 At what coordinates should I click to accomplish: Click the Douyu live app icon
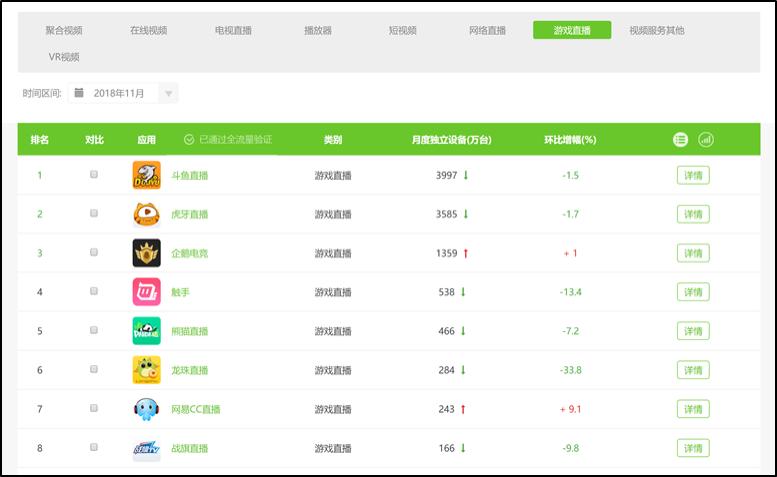[x=146, y=175]
